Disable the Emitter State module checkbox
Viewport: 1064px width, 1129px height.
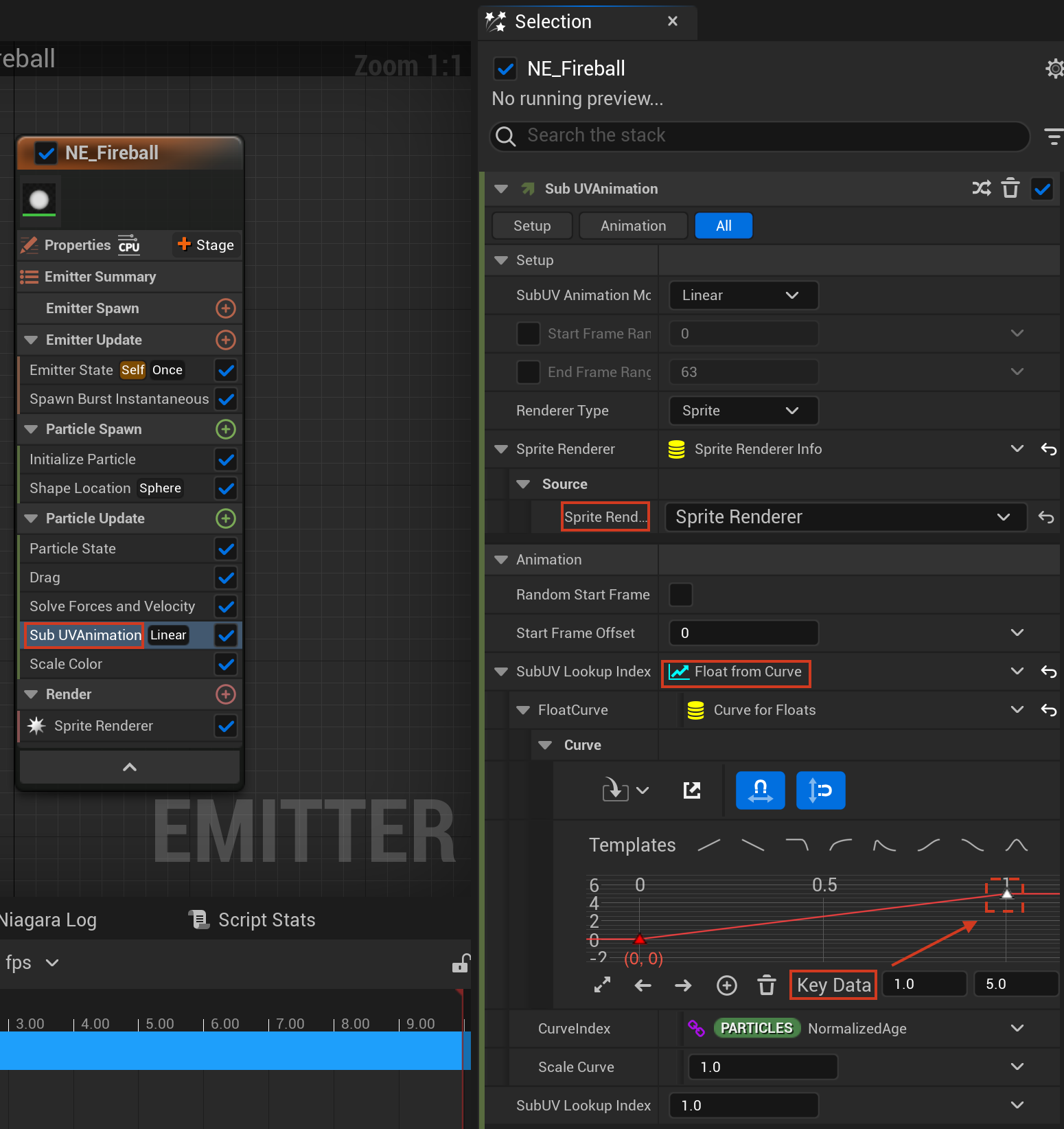click(x=226, y=370)
